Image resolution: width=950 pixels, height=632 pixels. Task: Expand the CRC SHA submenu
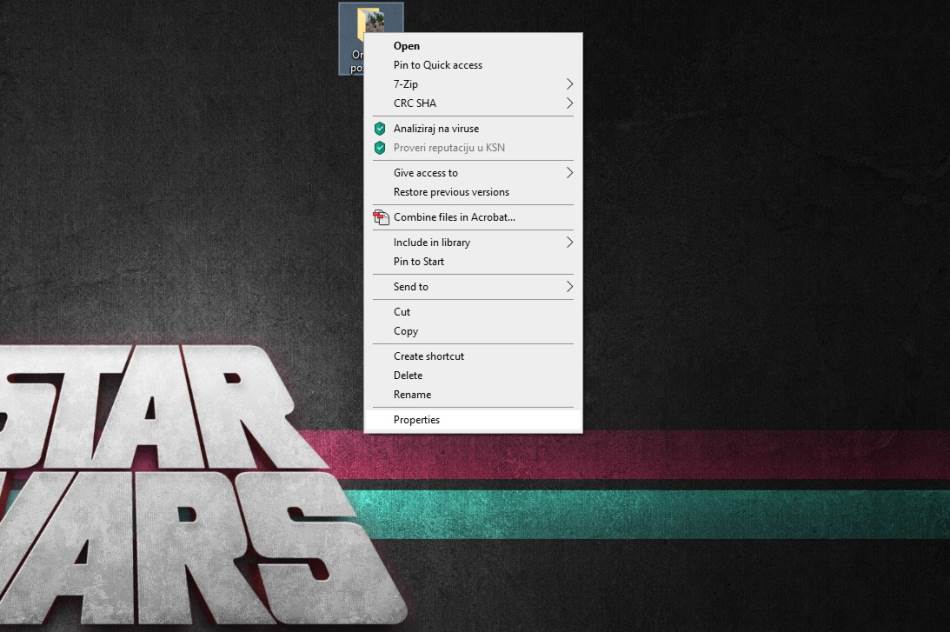(x=570, y=103)
